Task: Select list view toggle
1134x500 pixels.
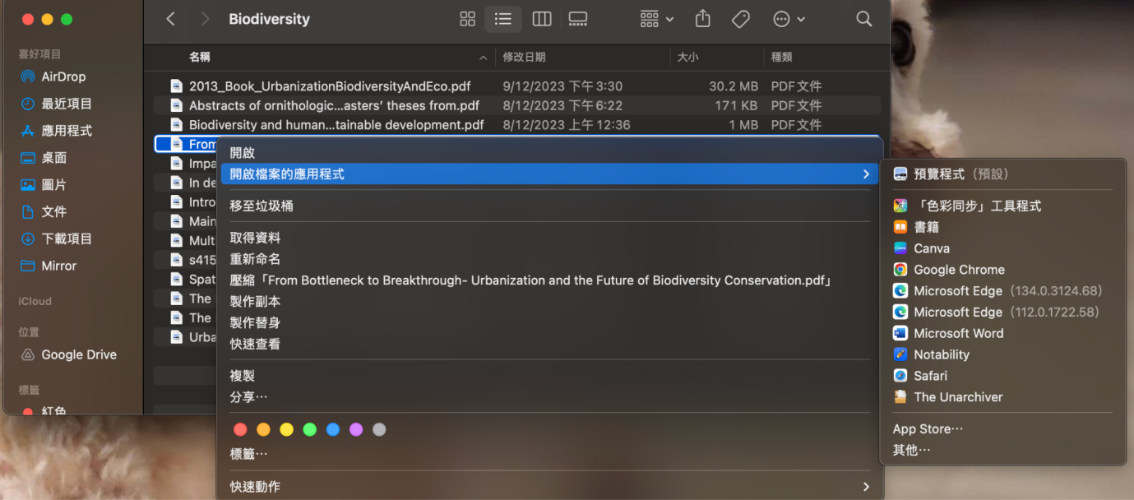Action: click(x=503, y=19)
